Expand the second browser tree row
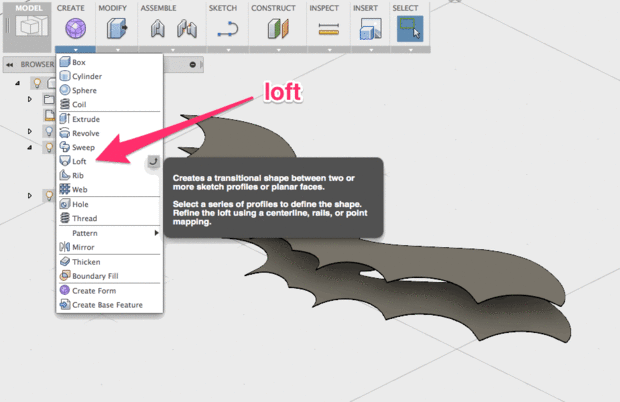This screenshot has width=620, height=402. coord(30,99)
